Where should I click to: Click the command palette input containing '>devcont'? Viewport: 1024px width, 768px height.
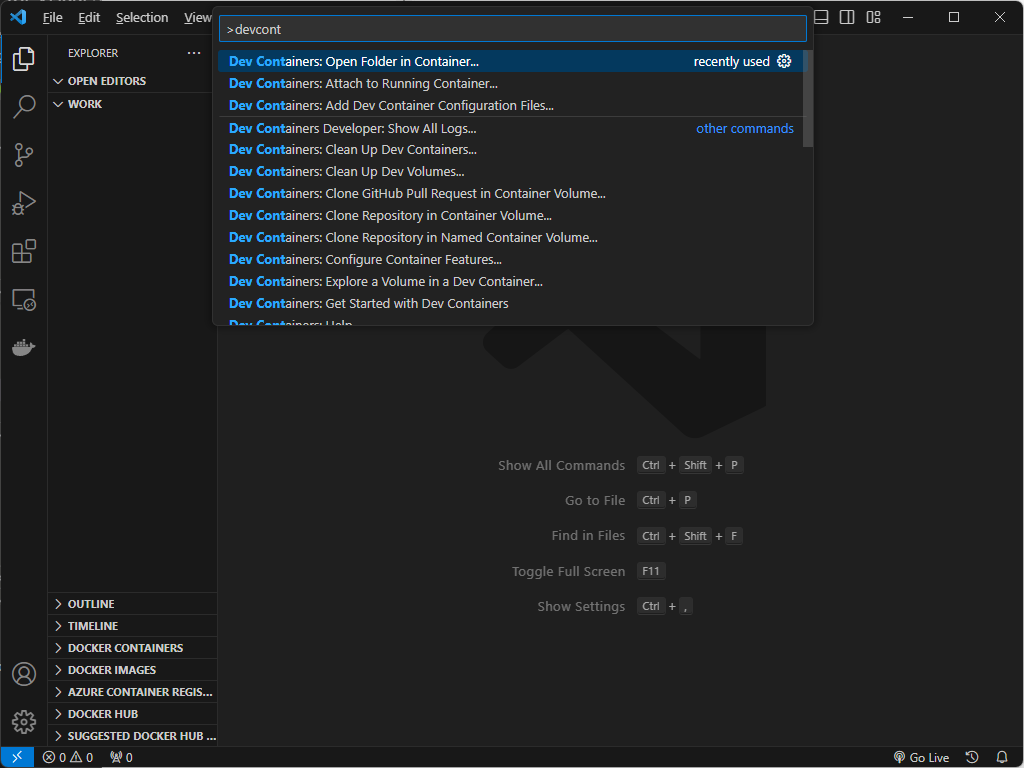coord(513,29)
